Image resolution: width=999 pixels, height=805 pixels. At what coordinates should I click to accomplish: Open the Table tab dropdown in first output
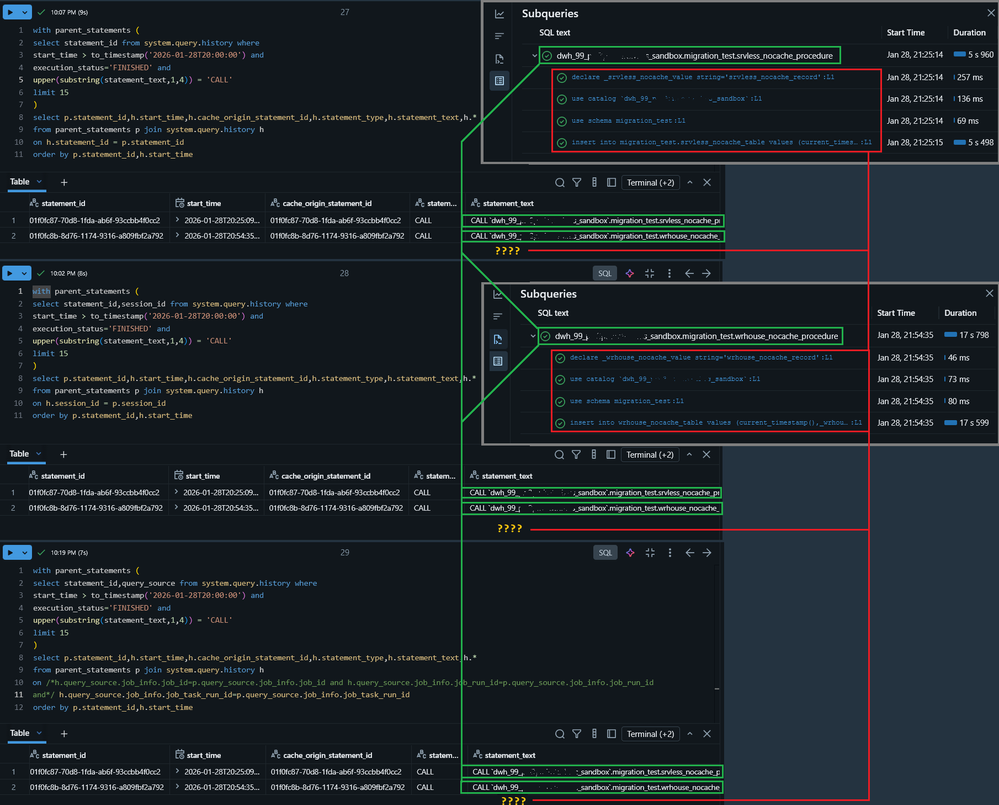40,183
